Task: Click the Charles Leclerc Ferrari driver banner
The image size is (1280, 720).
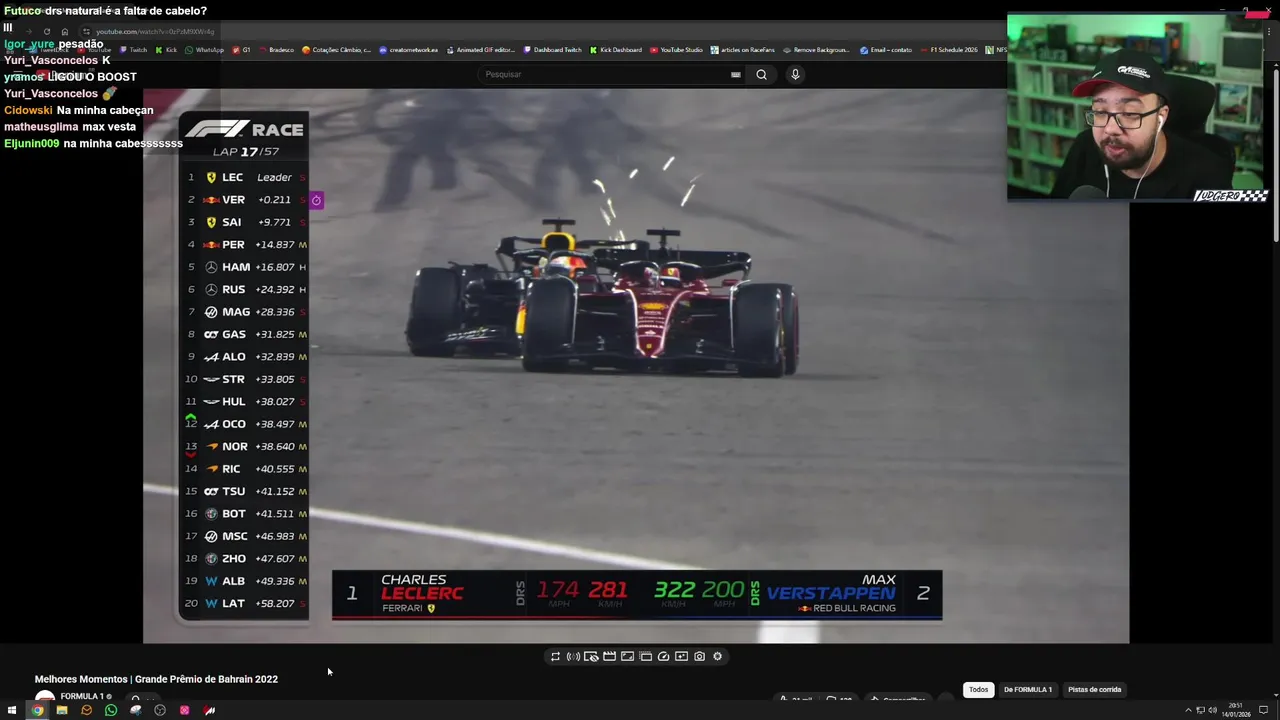Action: pyautogui.click(x=427, y=594)
